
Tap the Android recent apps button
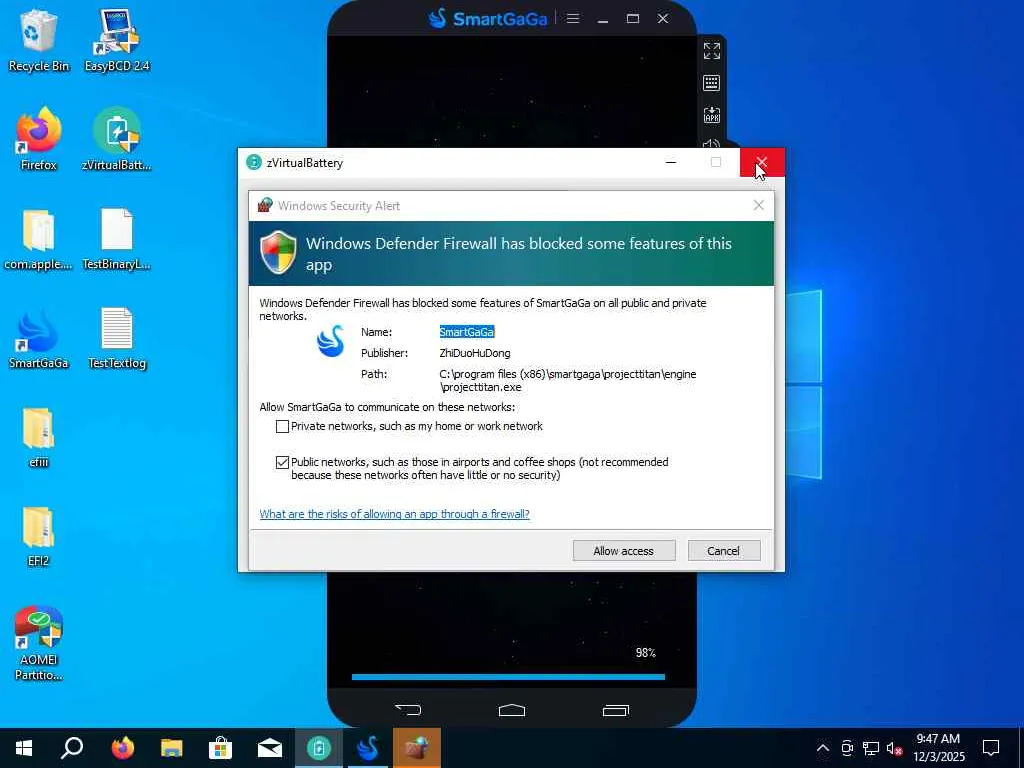(615, 710)
